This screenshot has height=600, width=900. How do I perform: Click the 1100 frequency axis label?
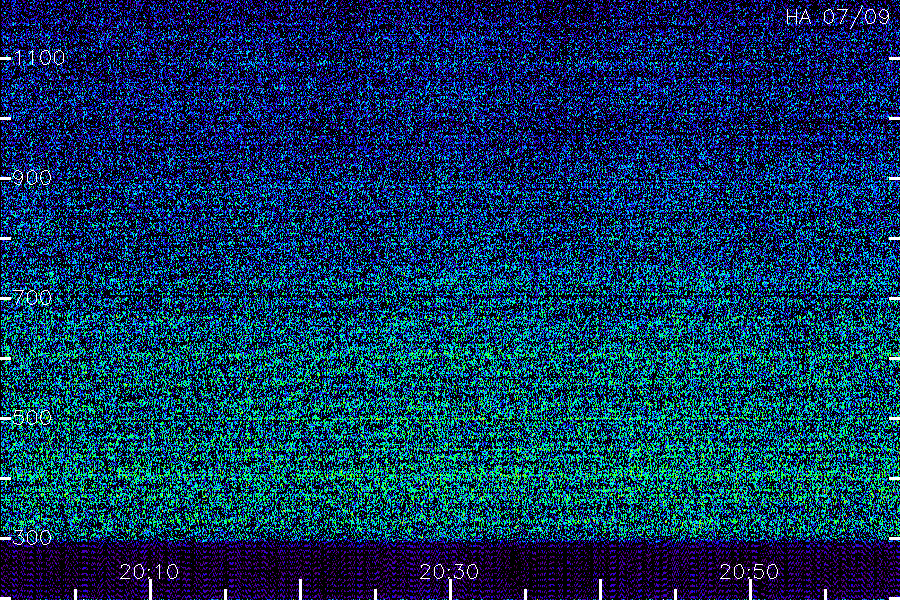39,58
